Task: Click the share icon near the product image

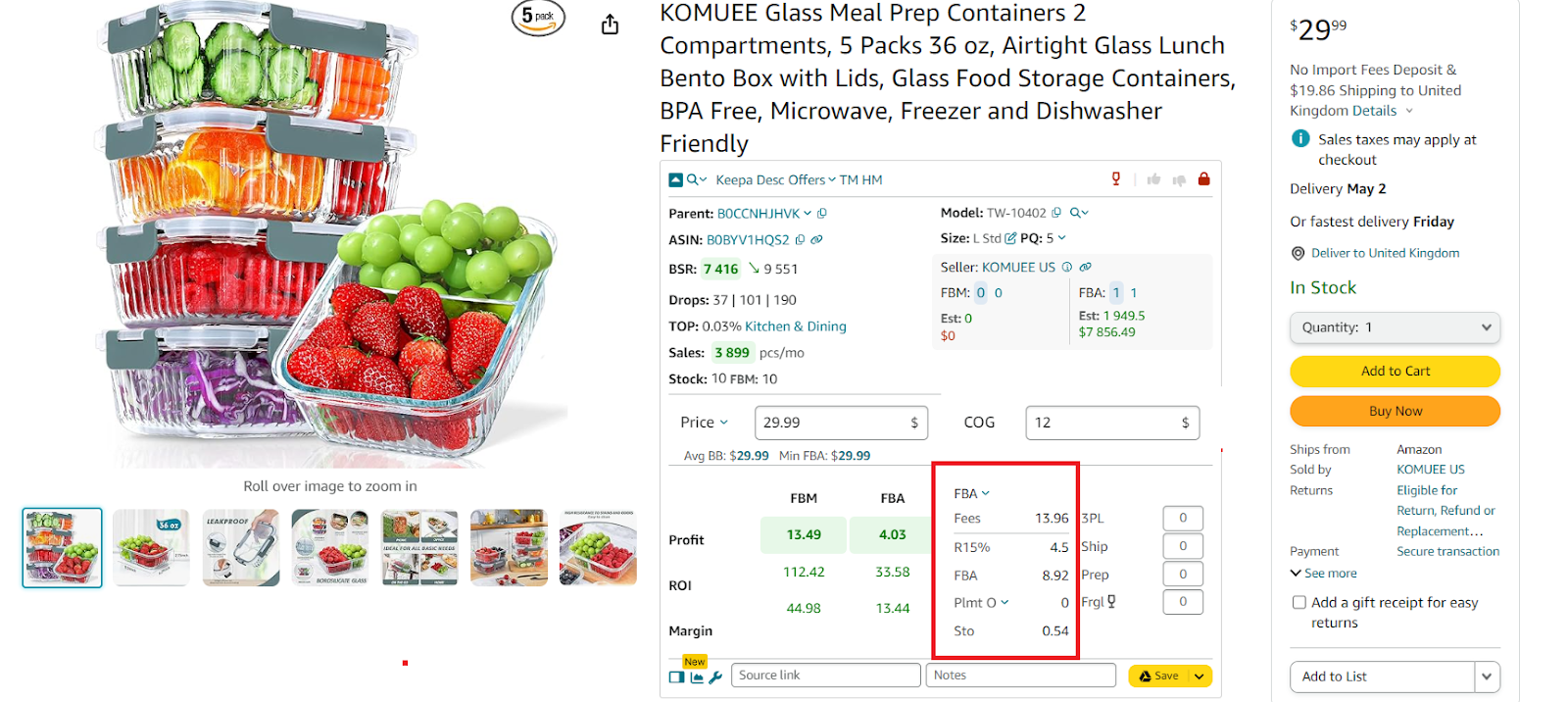Action: 609,24
